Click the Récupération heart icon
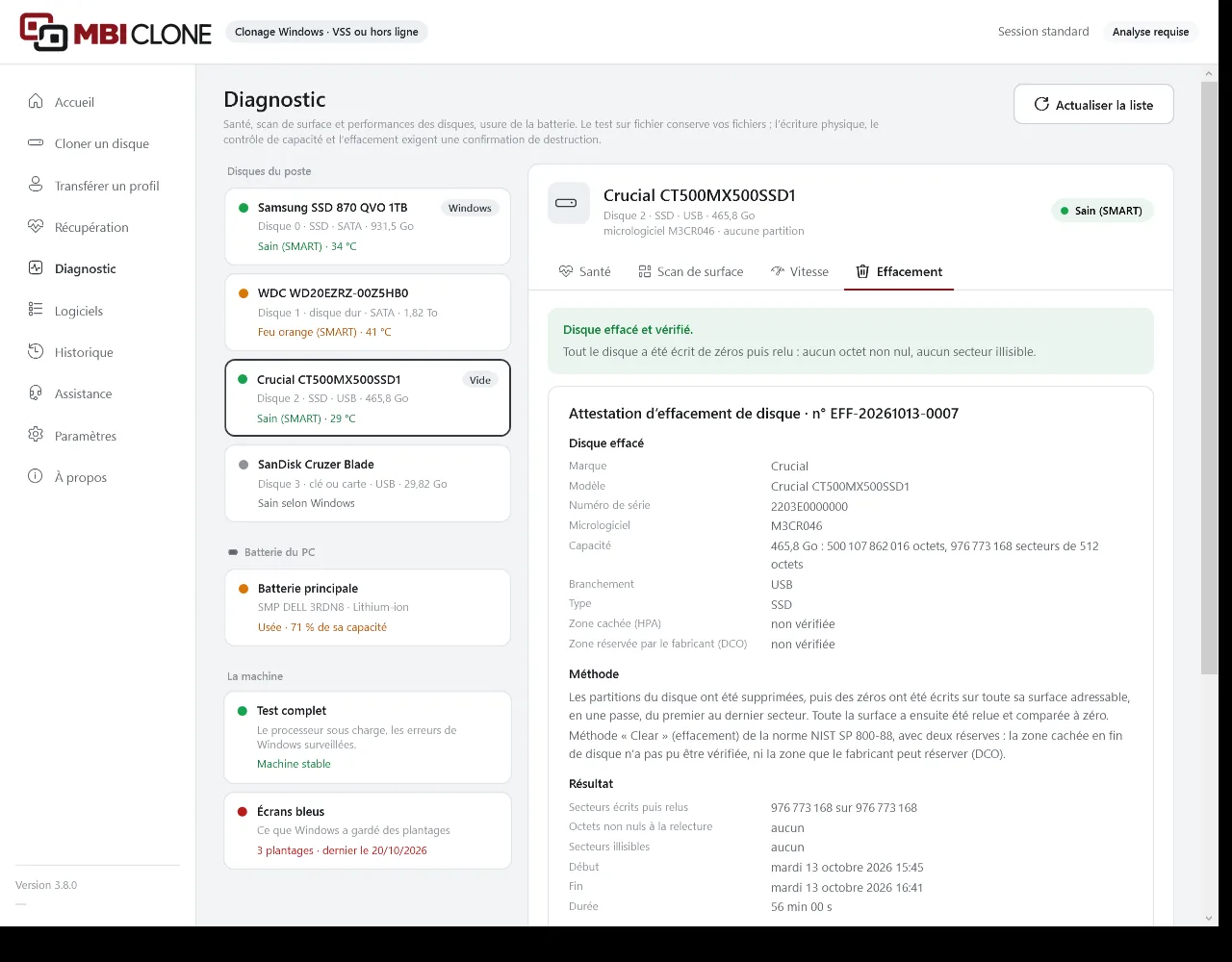The width and height of the screenshot is (1232, 962). coord(36,227)
